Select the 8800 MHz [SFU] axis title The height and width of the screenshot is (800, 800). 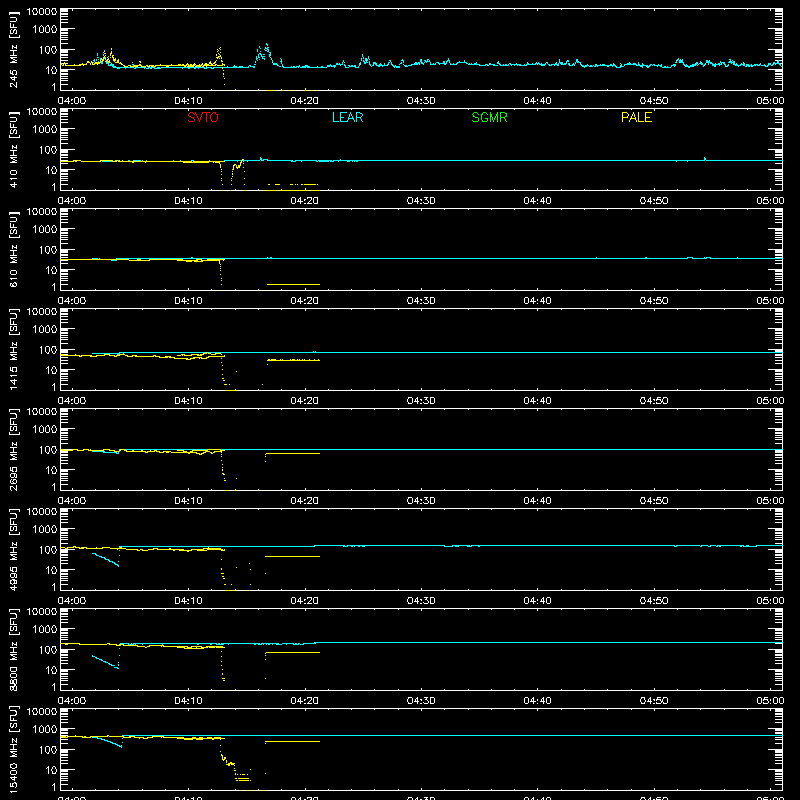click(14, 649)
